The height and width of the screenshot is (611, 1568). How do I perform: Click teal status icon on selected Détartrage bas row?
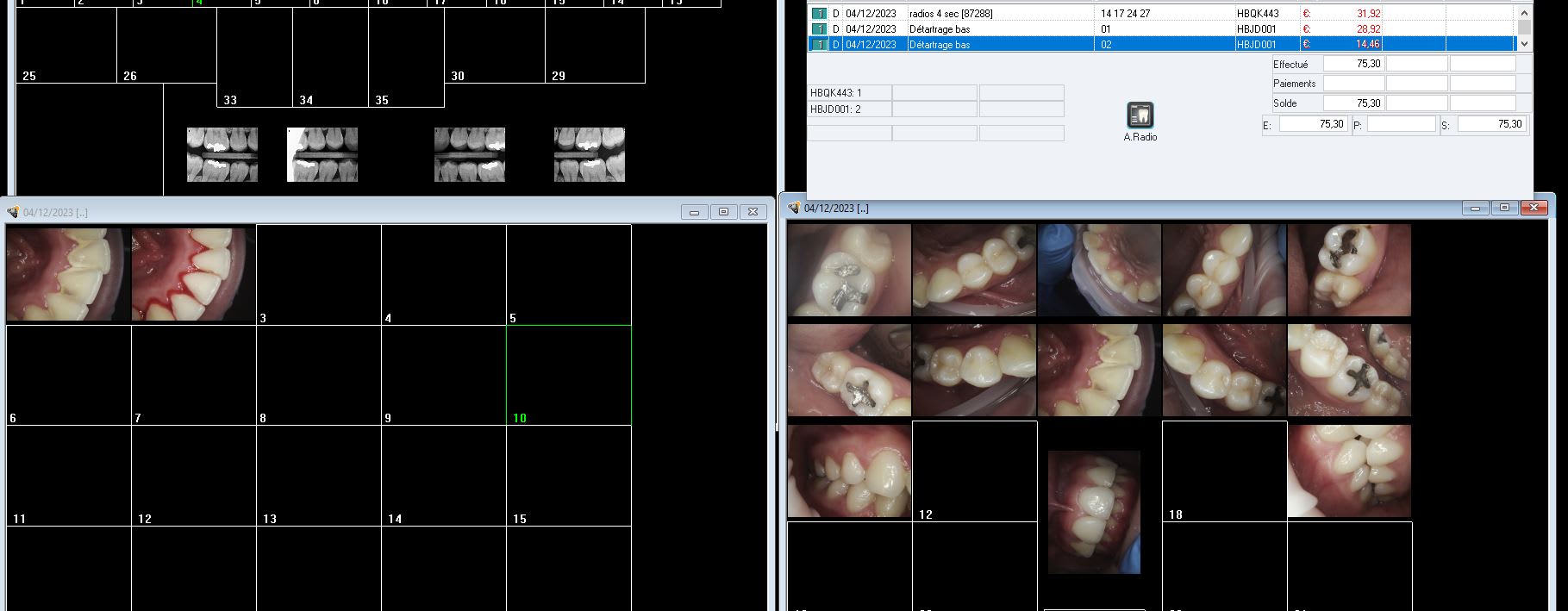[819, 45]
